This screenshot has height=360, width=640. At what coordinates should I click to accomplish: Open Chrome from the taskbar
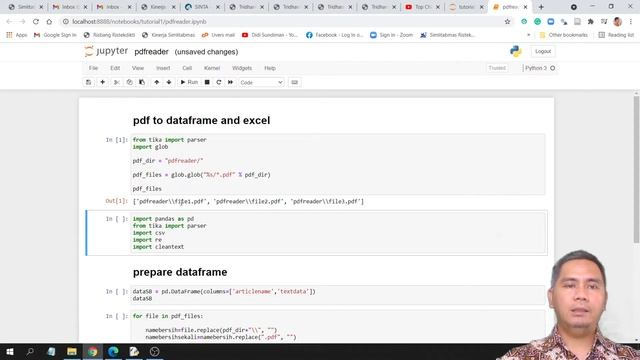pos(93,351)
